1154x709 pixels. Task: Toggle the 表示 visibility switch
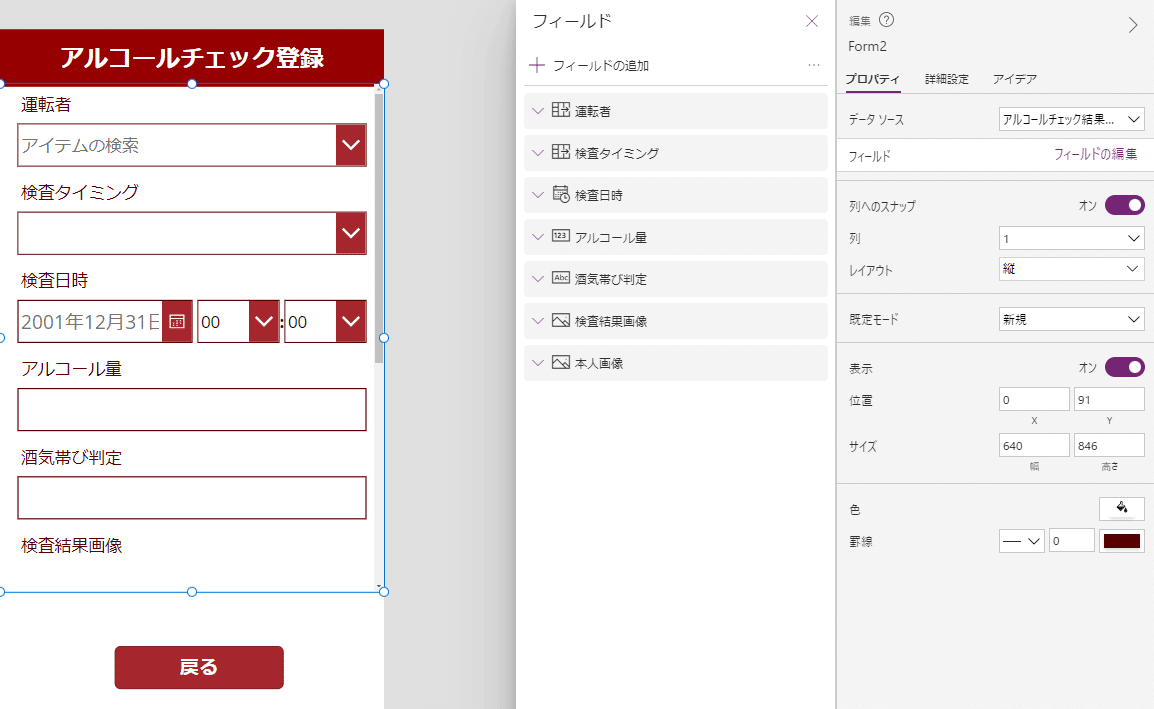coord(1125,367)
